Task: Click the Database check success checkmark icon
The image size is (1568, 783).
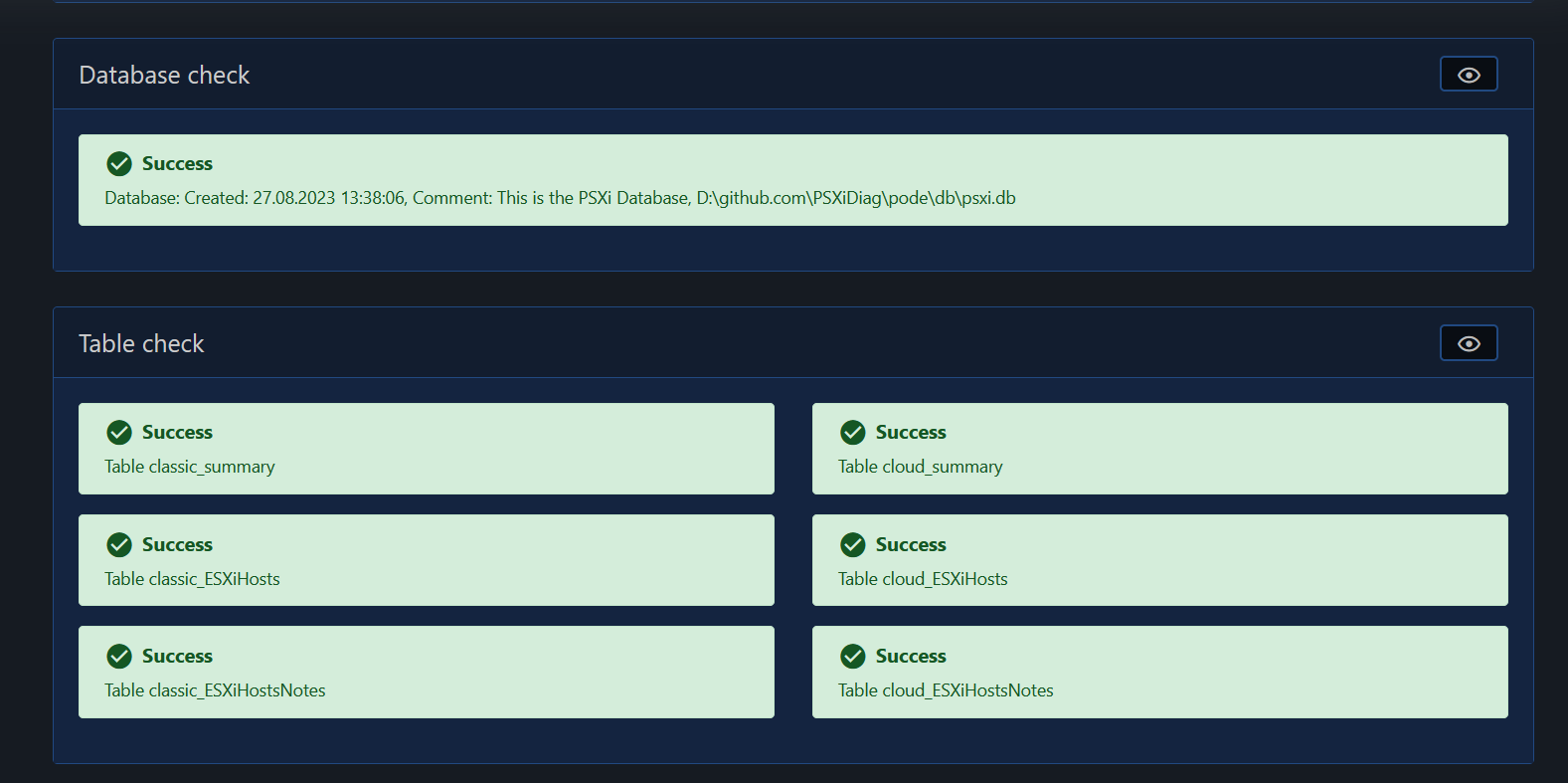Action: (119, 163)
